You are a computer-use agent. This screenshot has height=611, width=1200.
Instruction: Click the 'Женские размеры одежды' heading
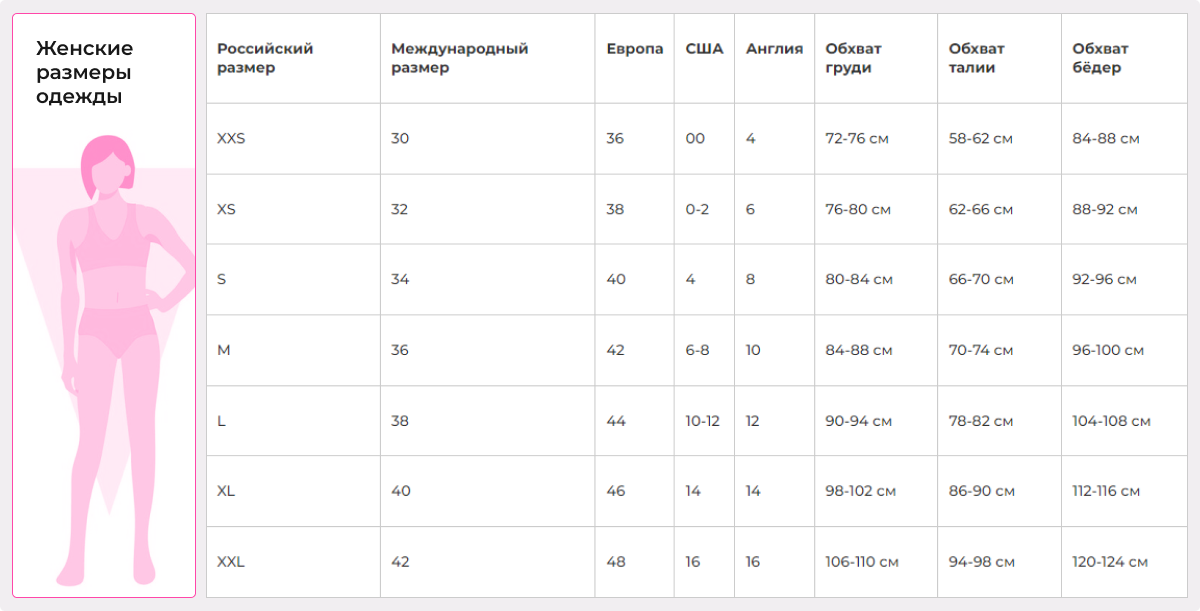[x=84, y=73]
